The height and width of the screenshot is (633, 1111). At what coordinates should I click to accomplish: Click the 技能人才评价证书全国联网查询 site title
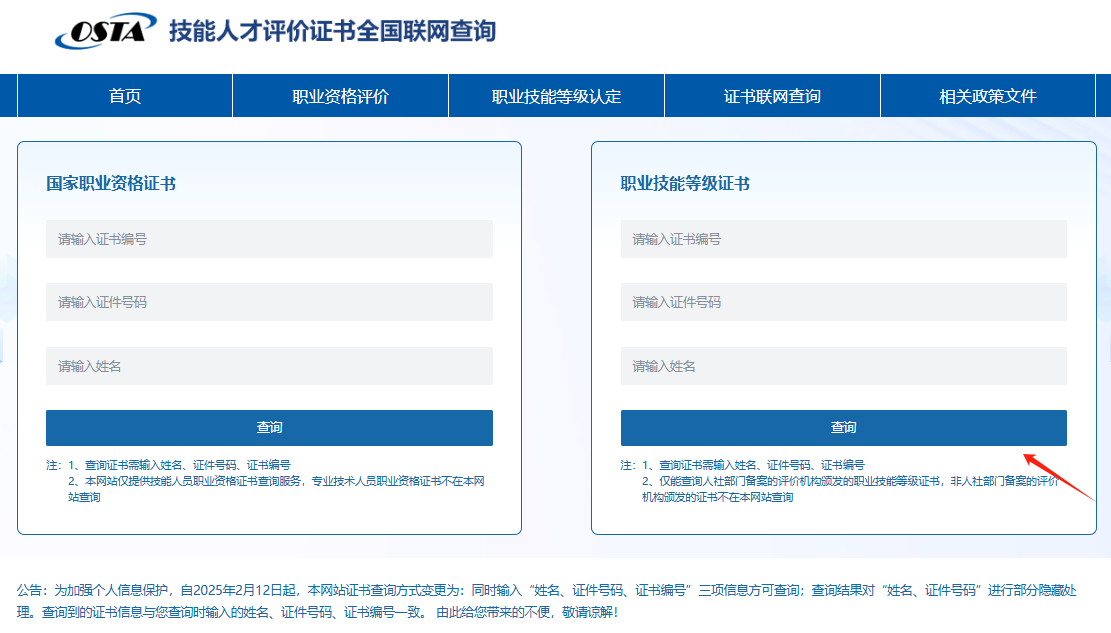[x=332, y=31]
